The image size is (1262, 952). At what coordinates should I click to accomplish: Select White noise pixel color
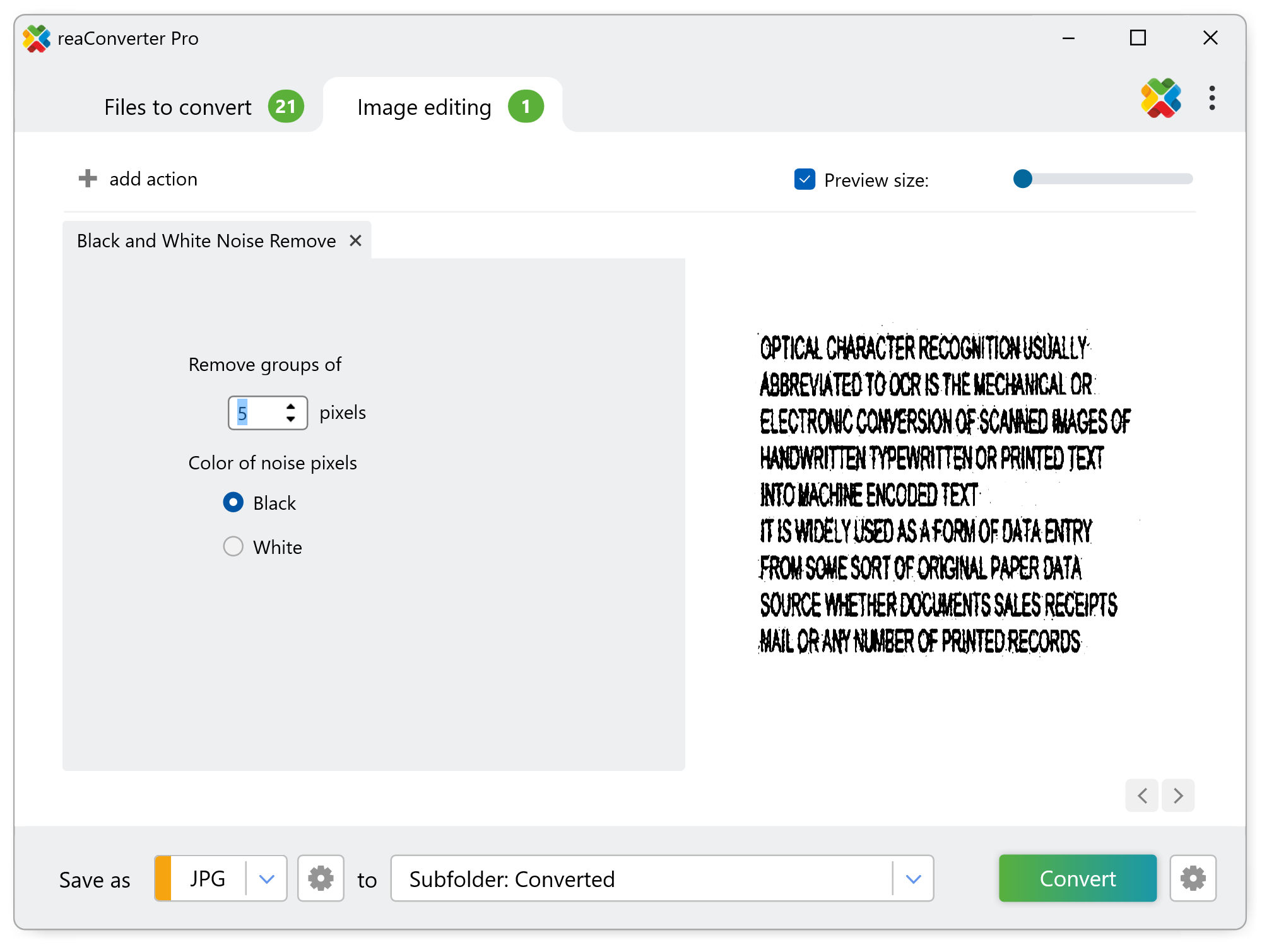click(233, 546)
